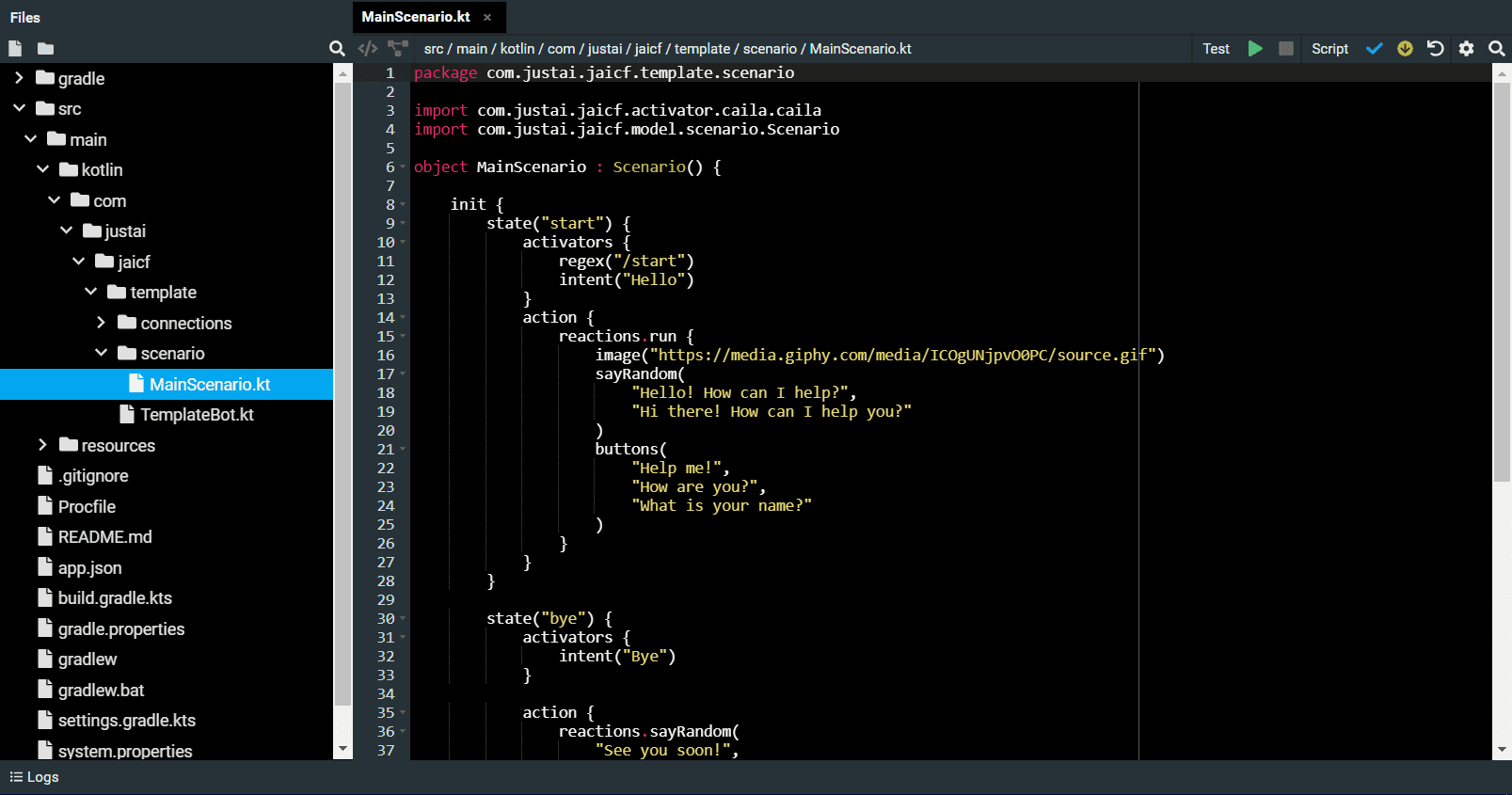Click 'scenario' in the breadcrumb path

pyautogui.click(x=770, y=49)
